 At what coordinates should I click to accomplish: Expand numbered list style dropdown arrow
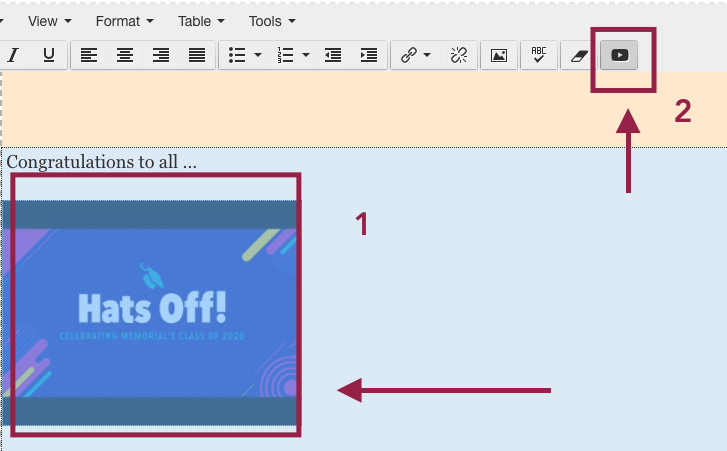click(x=306, y=55)
